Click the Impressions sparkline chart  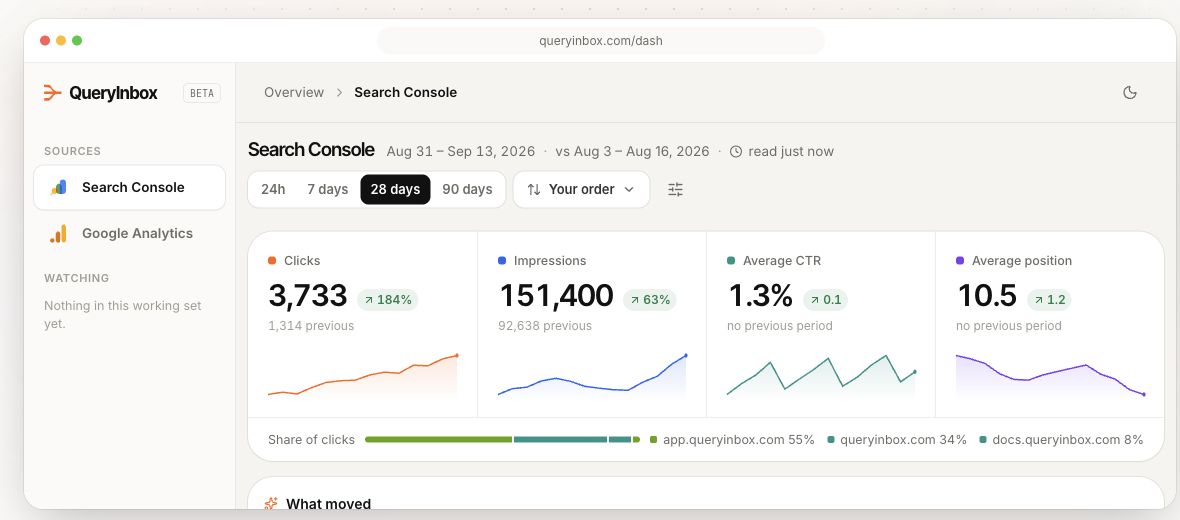(x=592, y=374)
